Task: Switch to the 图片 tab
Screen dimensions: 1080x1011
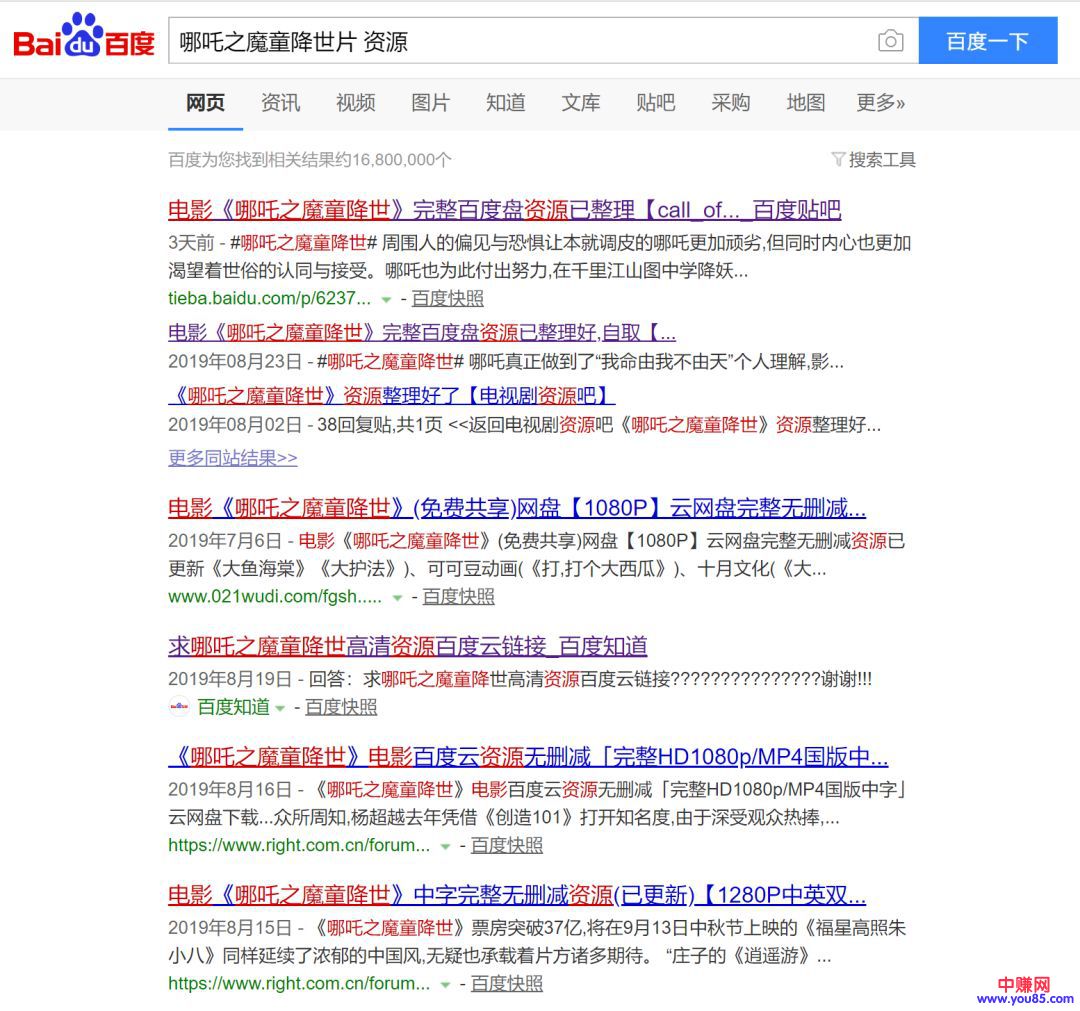Action: pyautogui.click(x=430, y=103)
